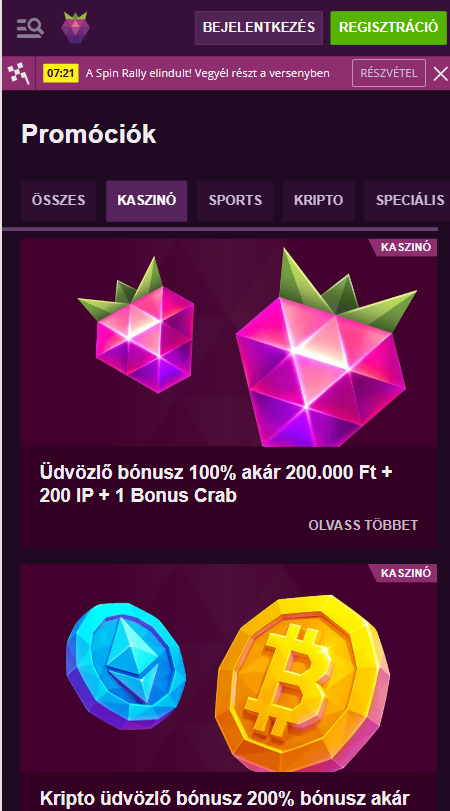
Task: Join Spin Rally via RÉSZVÉTEL button
Action: click(x=389, y=73)
